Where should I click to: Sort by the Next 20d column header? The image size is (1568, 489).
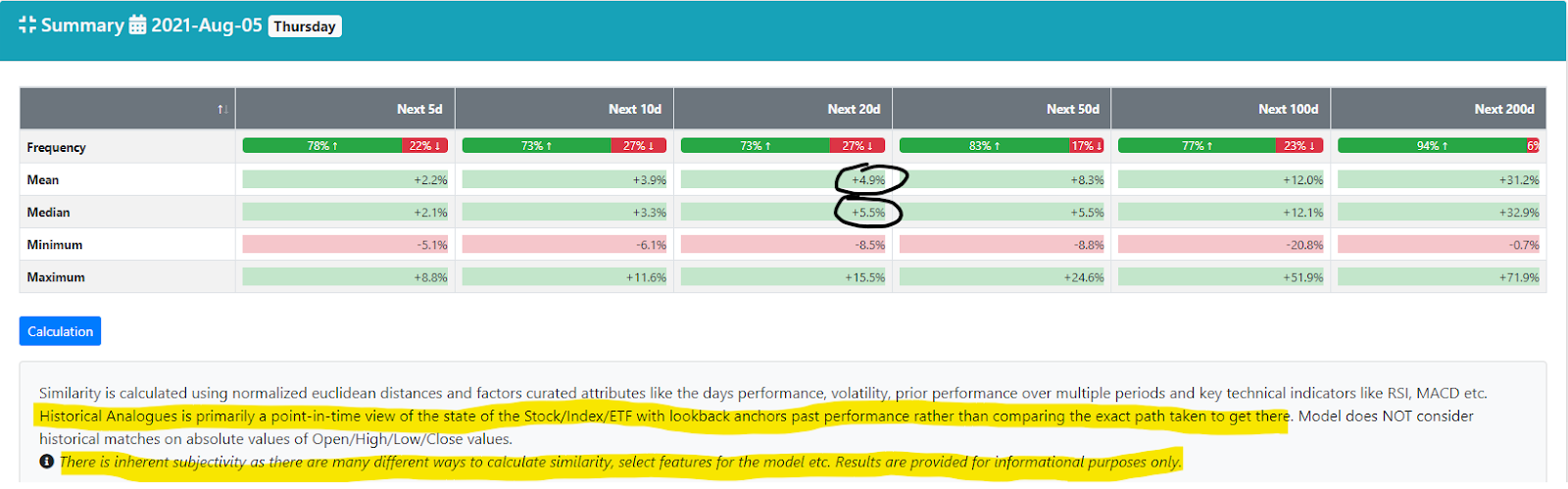pos(854,109)
